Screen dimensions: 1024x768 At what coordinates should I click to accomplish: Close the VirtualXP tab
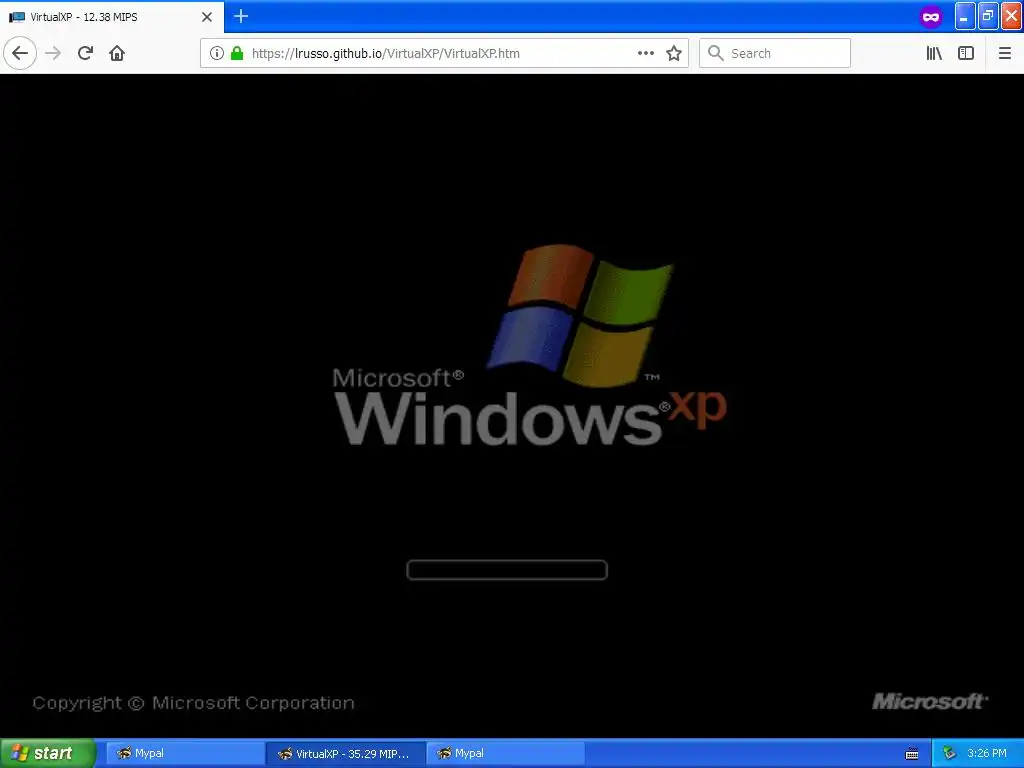206,17
